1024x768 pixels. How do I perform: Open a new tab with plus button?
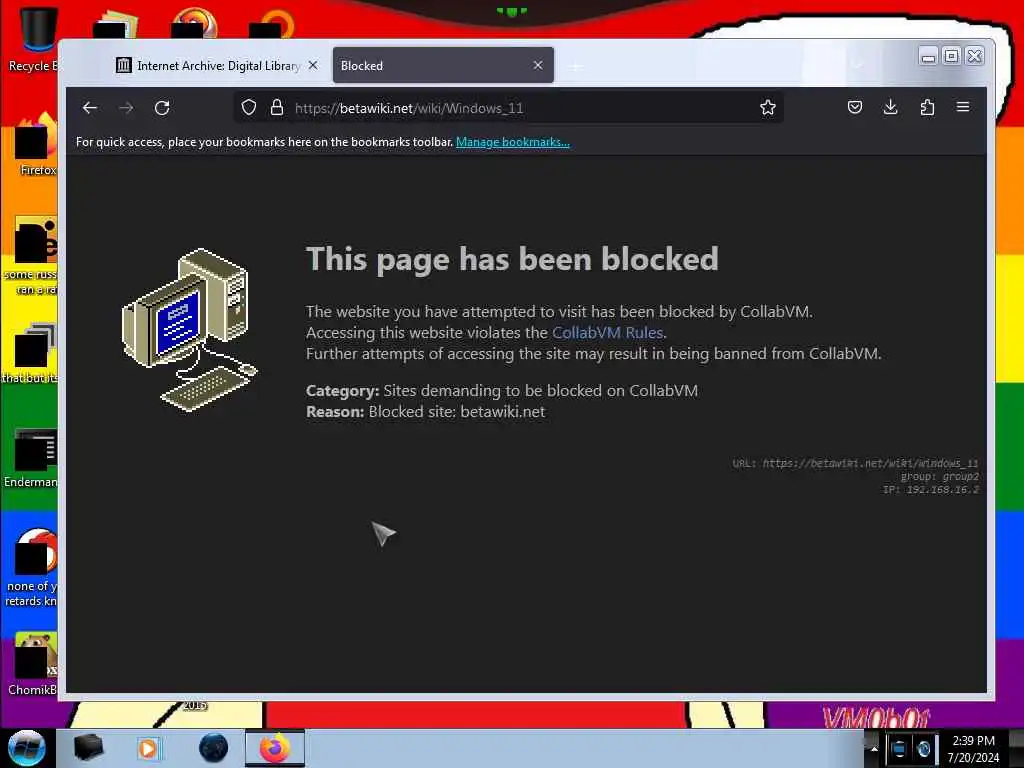pos(575,66)
